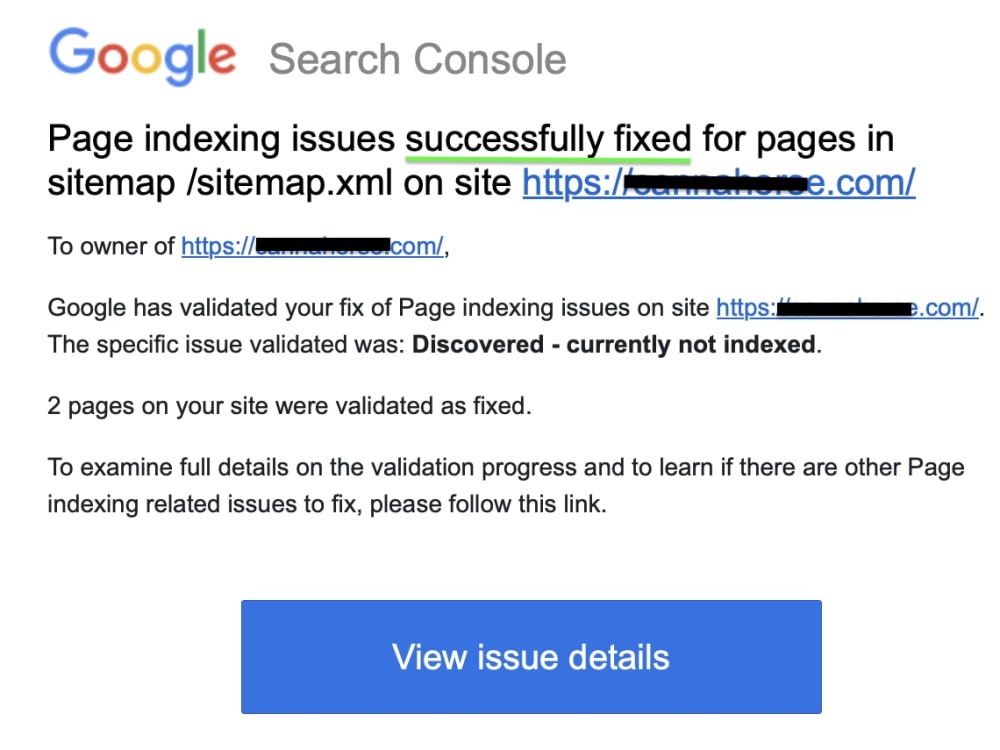Click "Page indexing issues" at heading start

pyautogui.click(x=221, y=139)
